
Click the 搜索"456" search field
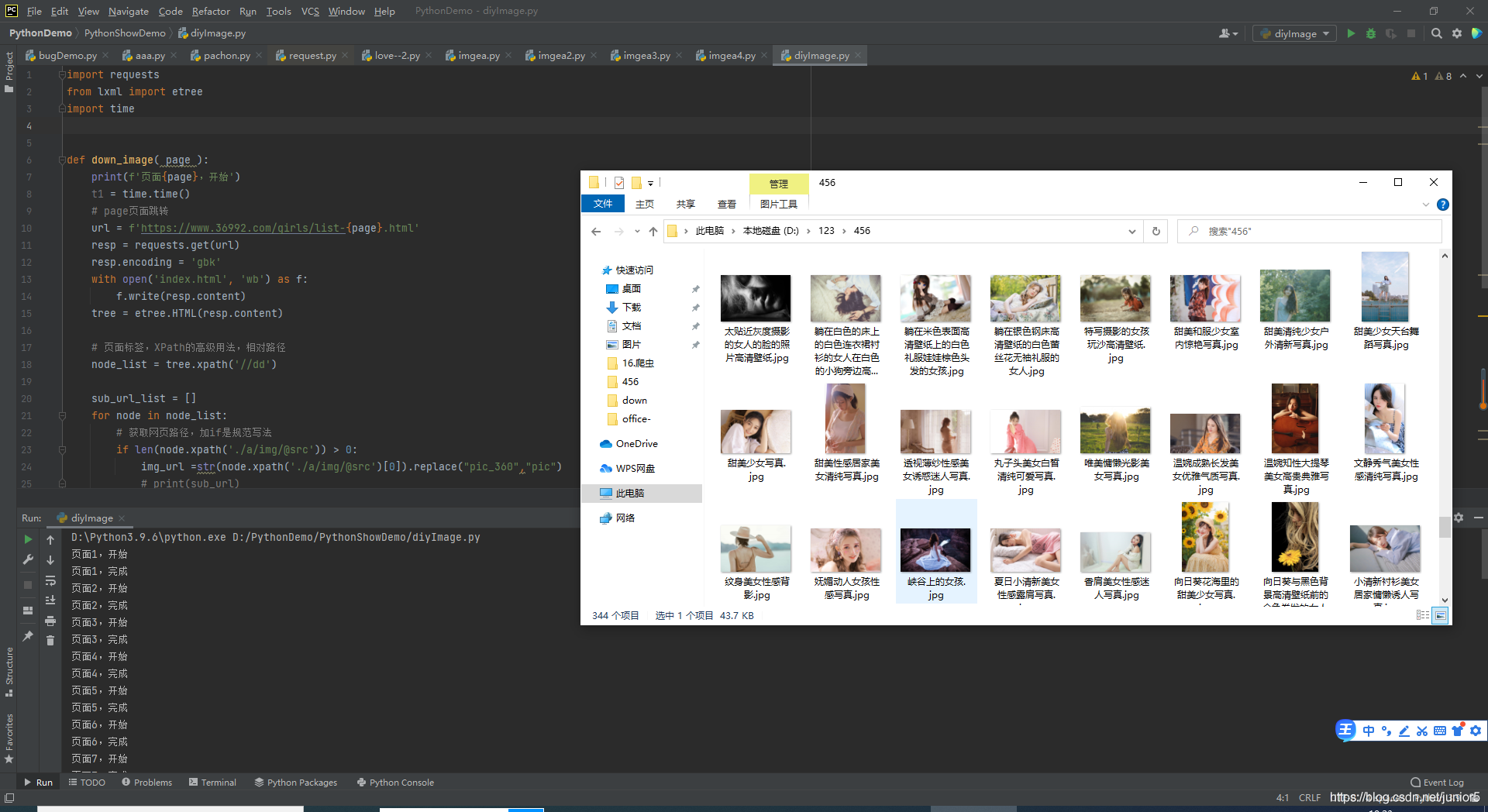point(1310,231)
